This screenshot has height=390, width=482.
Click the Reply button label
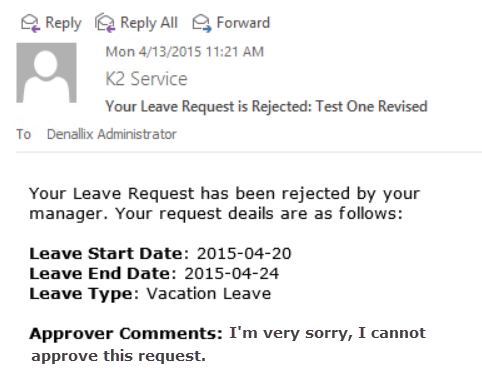63,23
